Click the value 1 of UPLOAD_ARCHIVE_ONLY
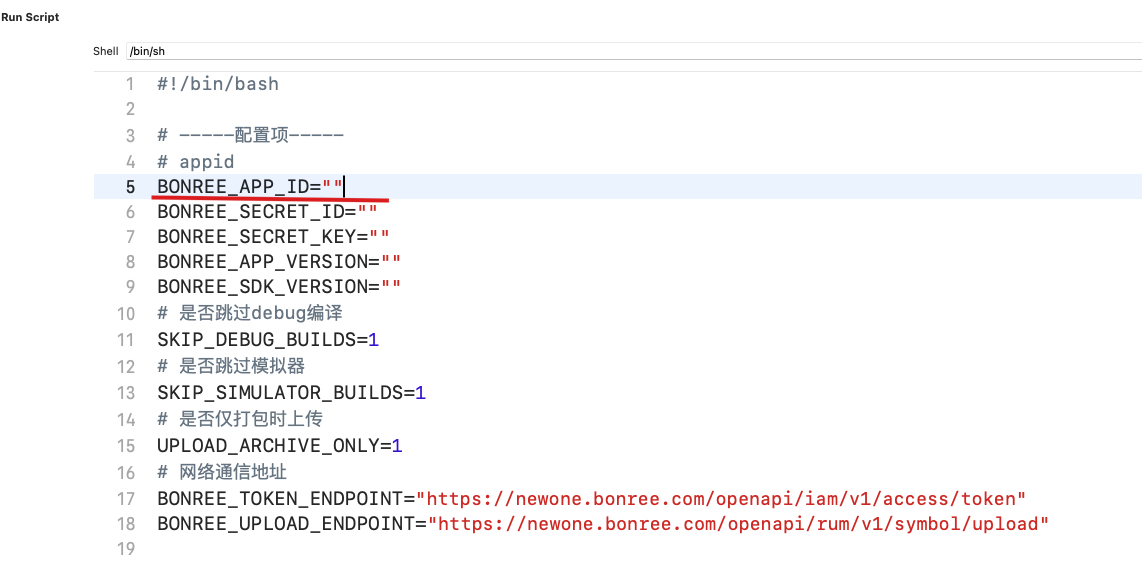Image resolution: width=1142 pixels, height=562 pixels. pos(397,446)
